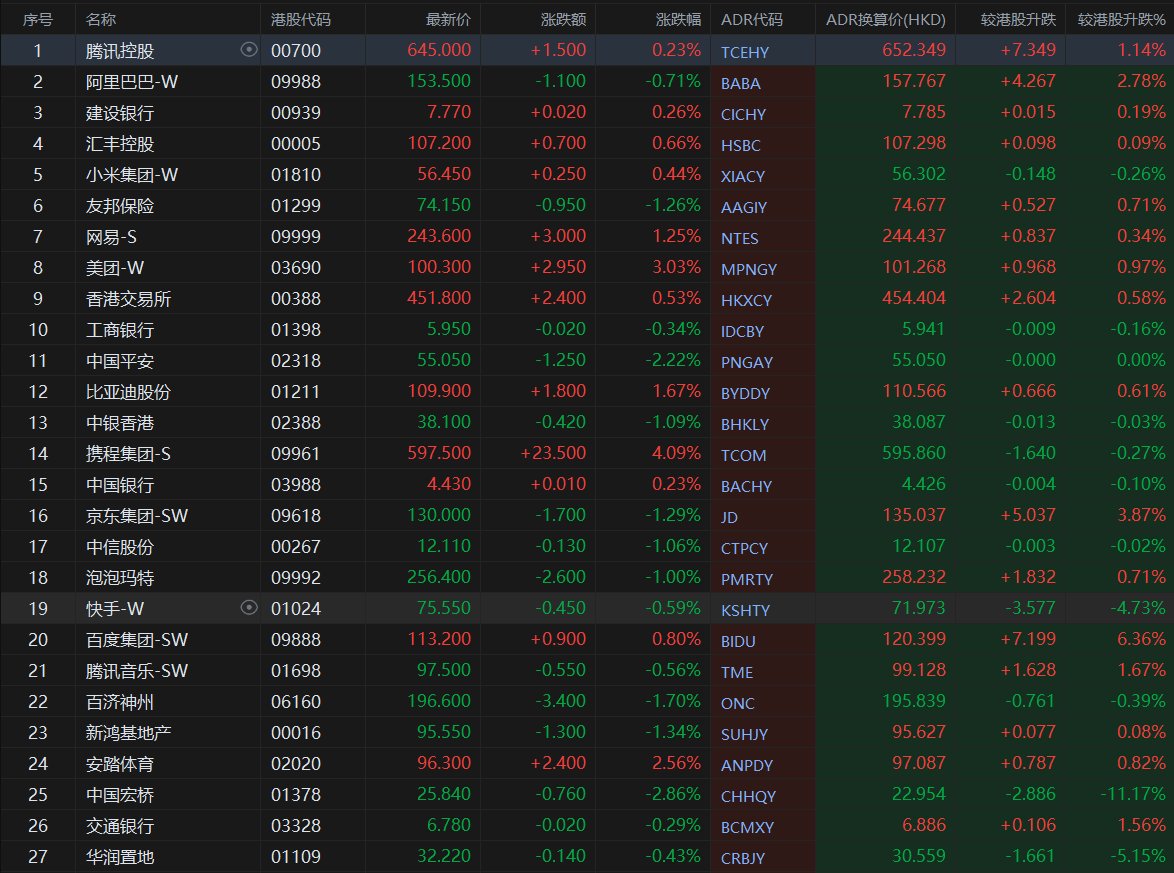
Task: Select the 美团-W stock name
Action: (x=115, y=268)
